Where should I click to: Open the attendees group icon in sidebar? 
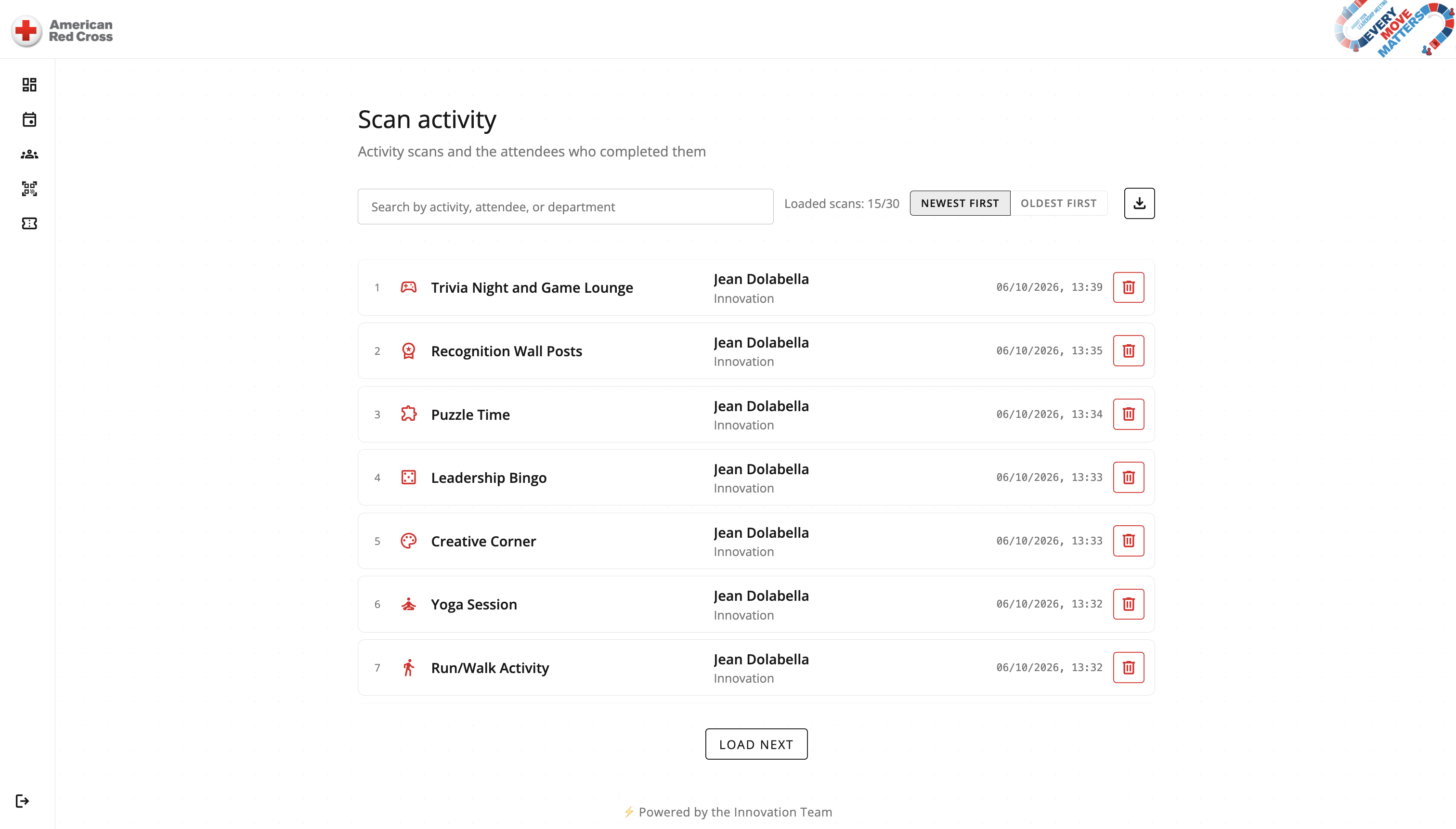tap(29, 155)
